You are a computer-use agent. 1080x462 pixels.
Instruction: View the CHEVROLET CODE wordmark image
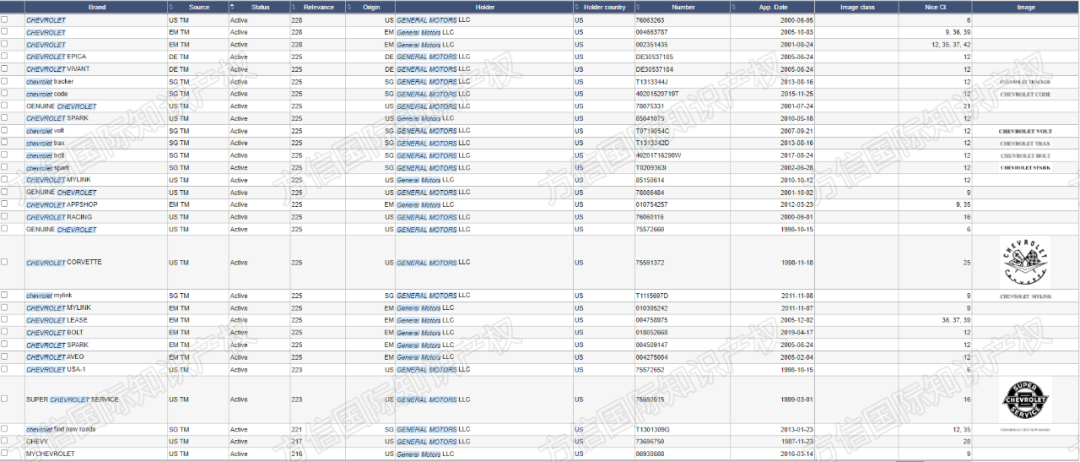tap(1025, 94)
